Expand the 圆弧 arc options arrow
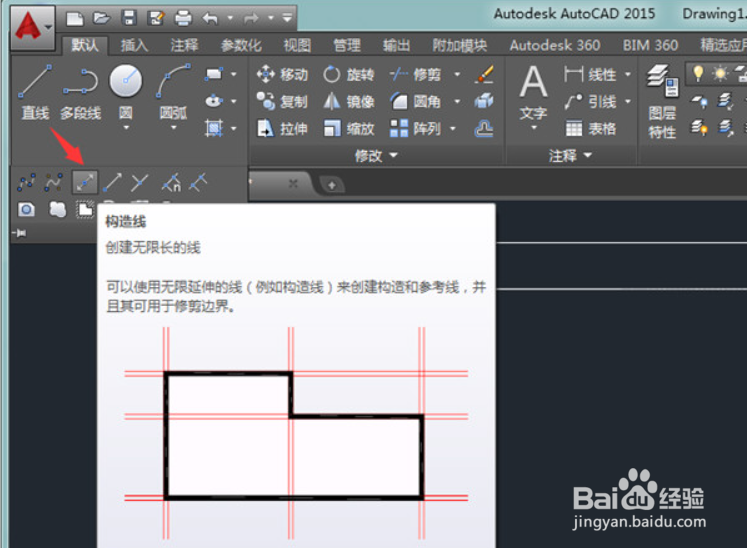This screenshot has width=747, height=548. click(x=173, y=128)
